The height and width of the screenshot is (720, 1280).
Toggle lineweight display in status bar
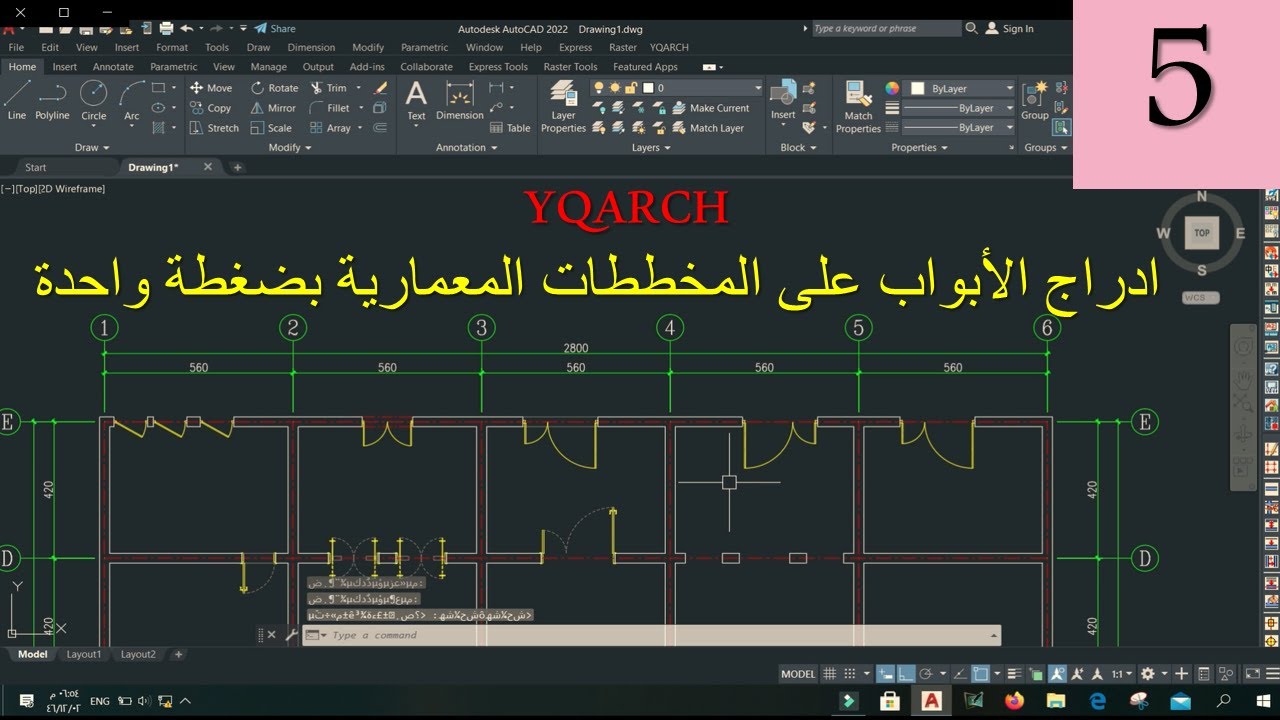(x=1014, y=674)
